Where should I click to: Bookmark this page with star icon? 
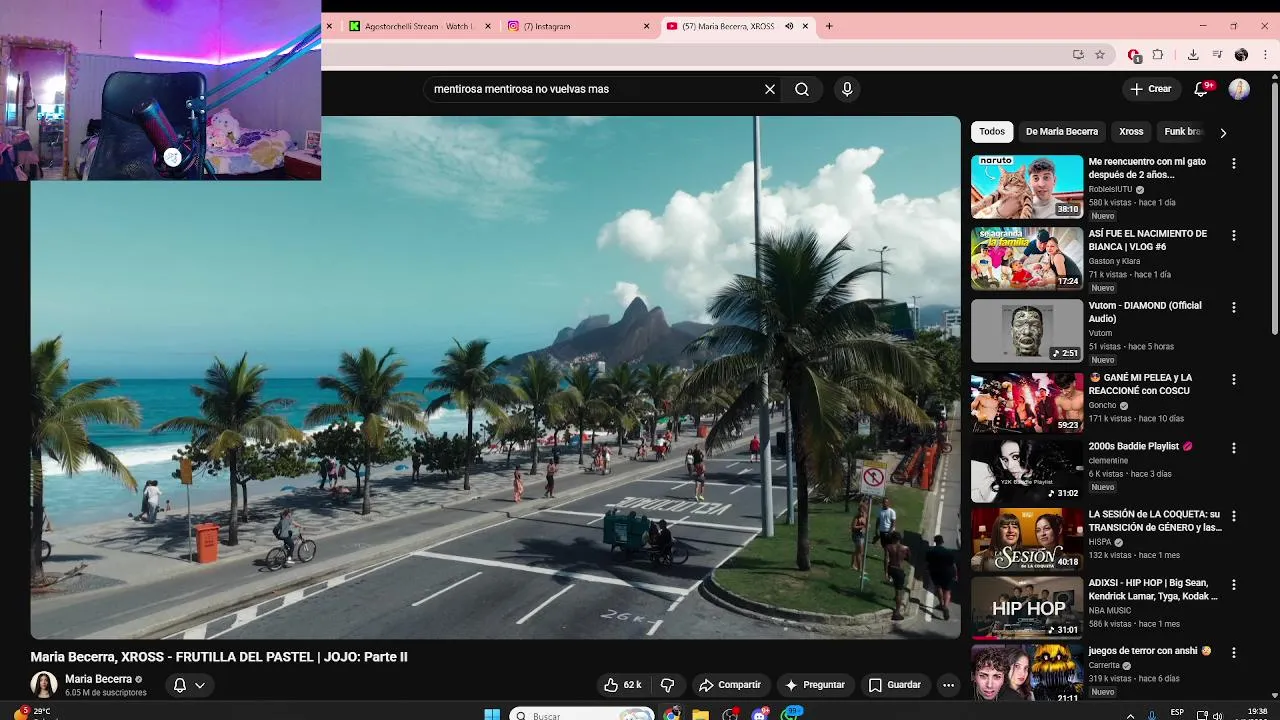click(1100, 55)
